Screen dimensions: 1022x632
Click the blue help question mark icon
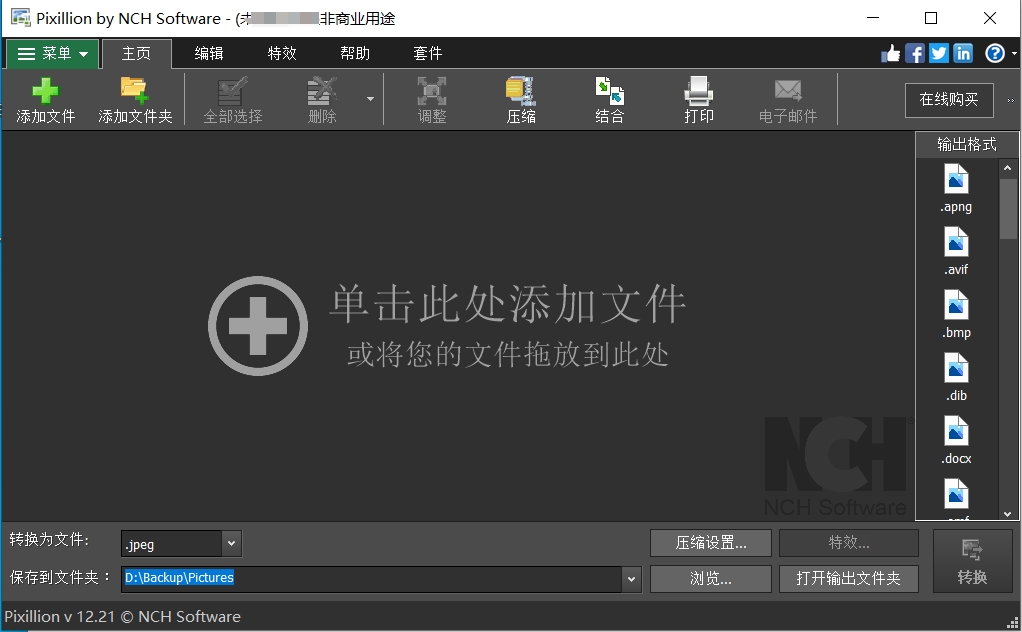[x=995, y=53]
